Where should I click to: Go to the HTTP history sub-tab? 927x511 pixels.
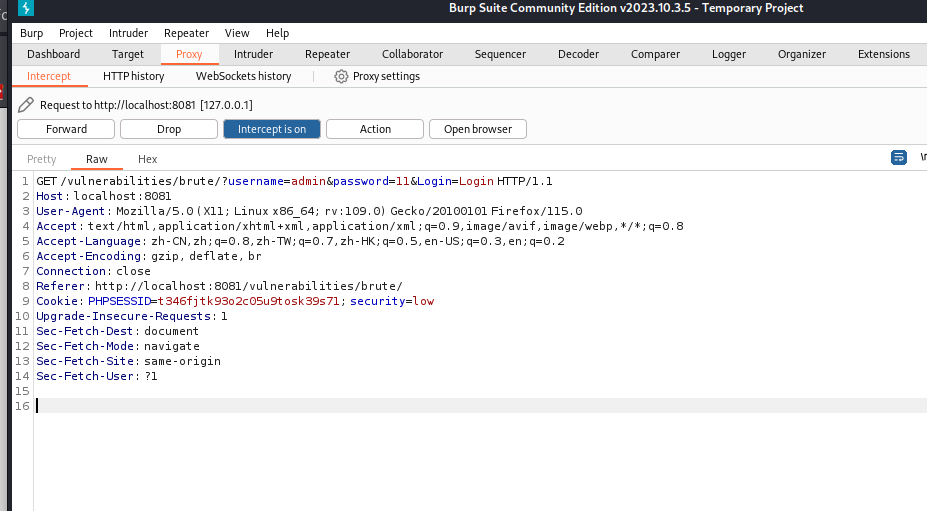[x=133, y=76]
